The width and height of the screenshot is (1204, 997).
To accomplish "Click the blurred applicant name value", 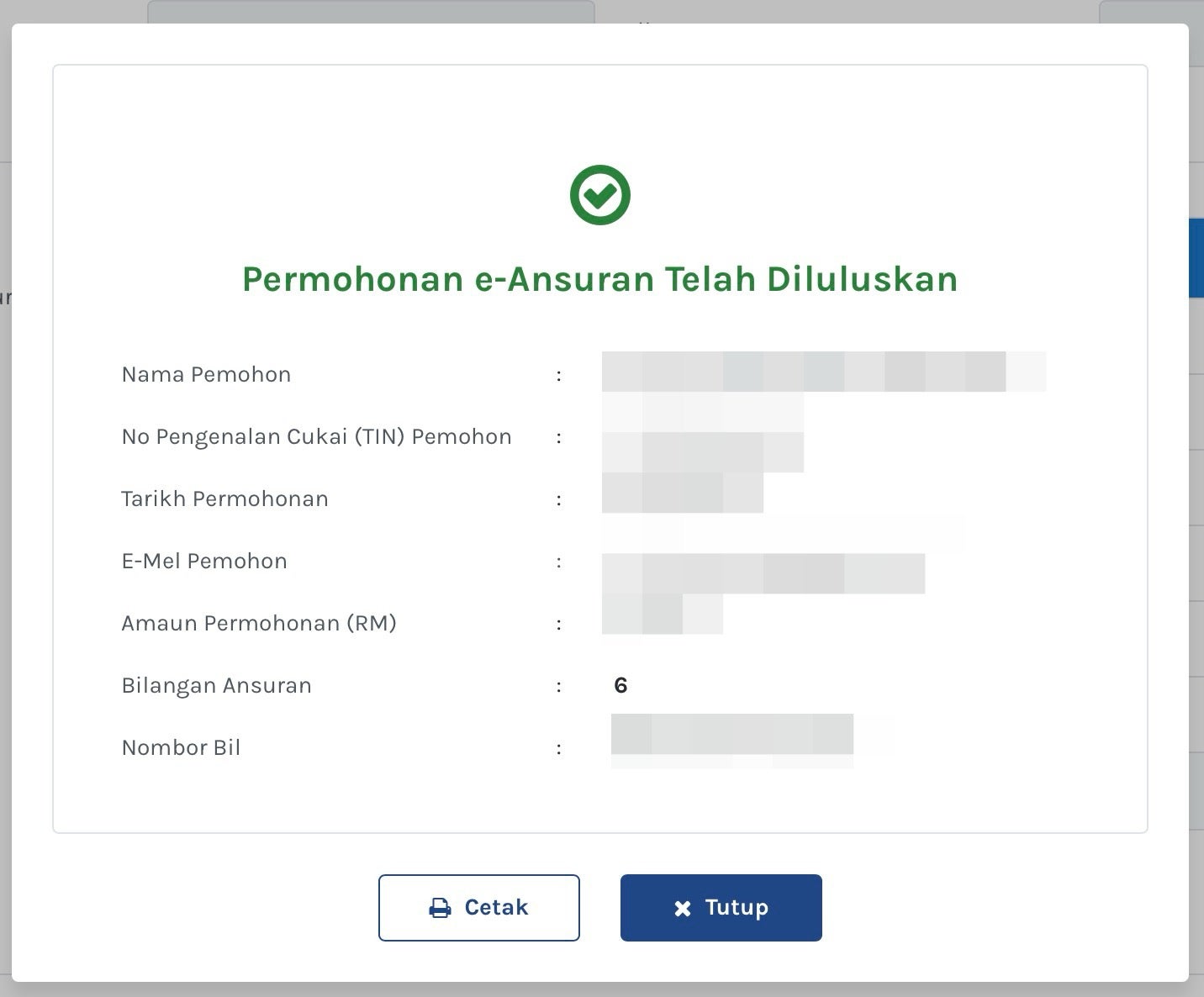I will tap(822, 372).
